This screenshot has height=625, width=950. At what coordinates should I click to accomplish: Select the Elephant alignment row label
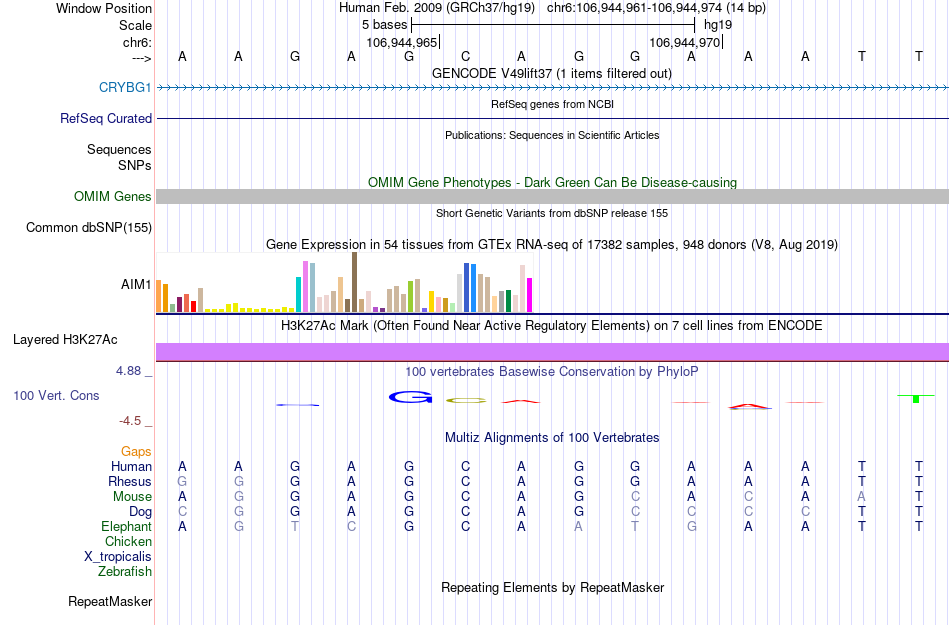tap(126, 526)
